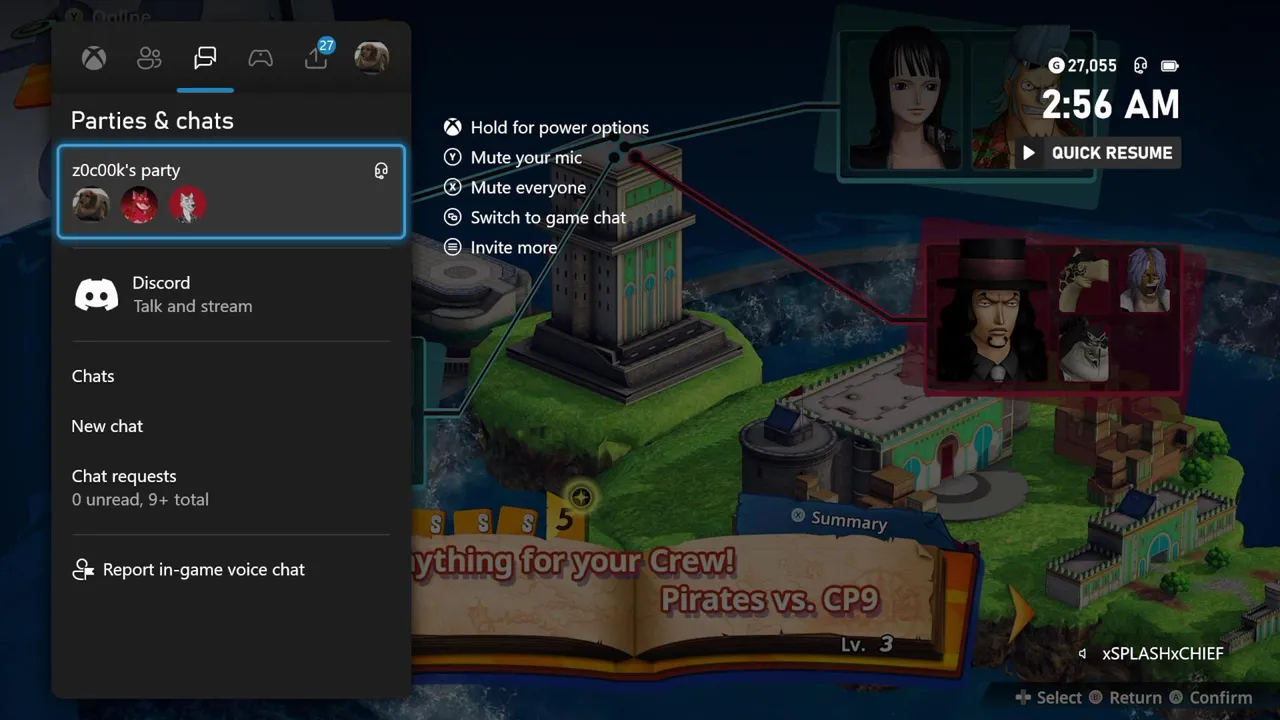Open the Xbox home tab icon
Image resolution: width=1280 pixels, height=720 pixels.
tap(94, 58)
